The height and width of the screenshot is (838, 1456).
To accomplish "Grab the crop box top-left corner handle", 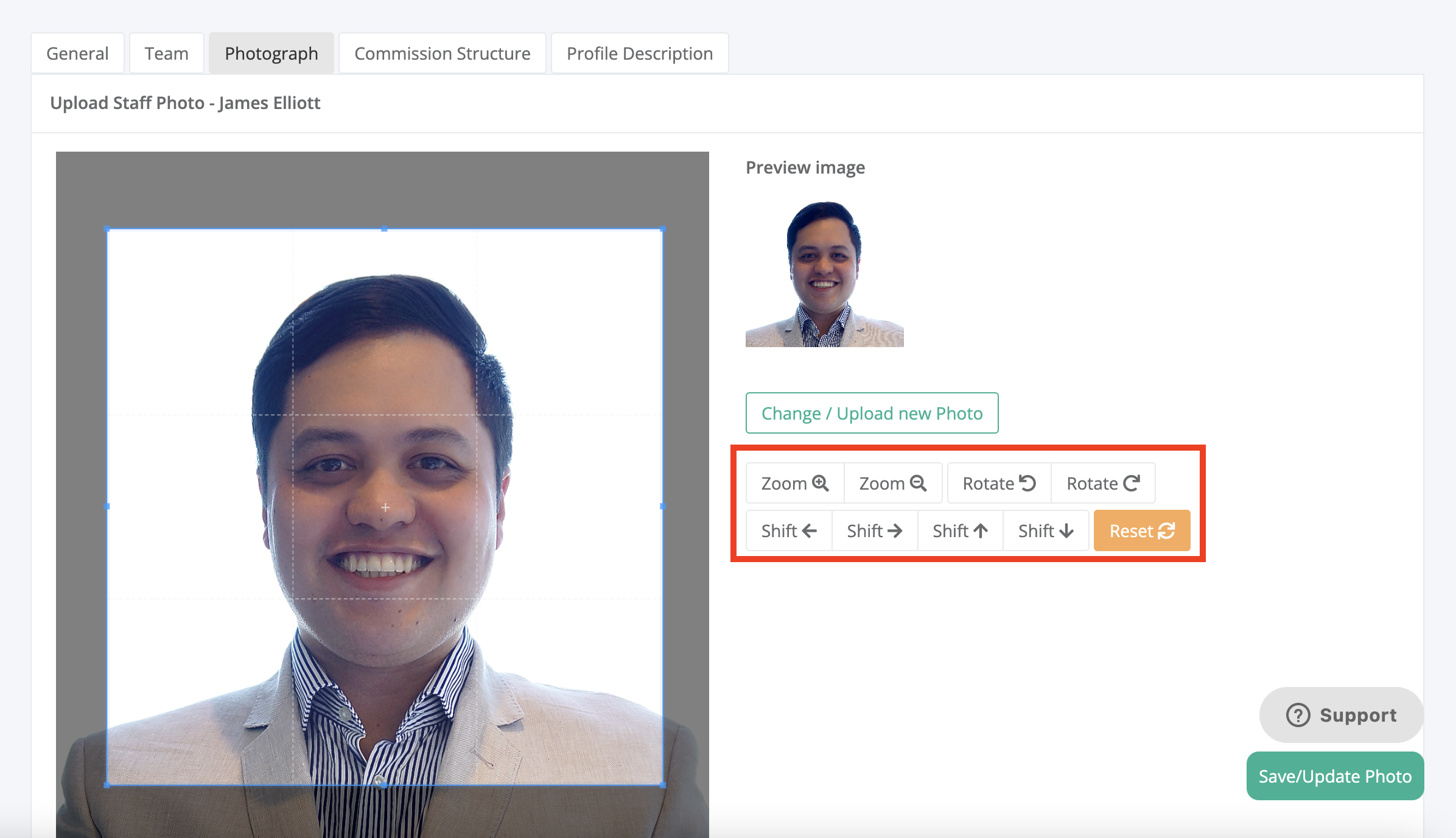I will (108, 229).
